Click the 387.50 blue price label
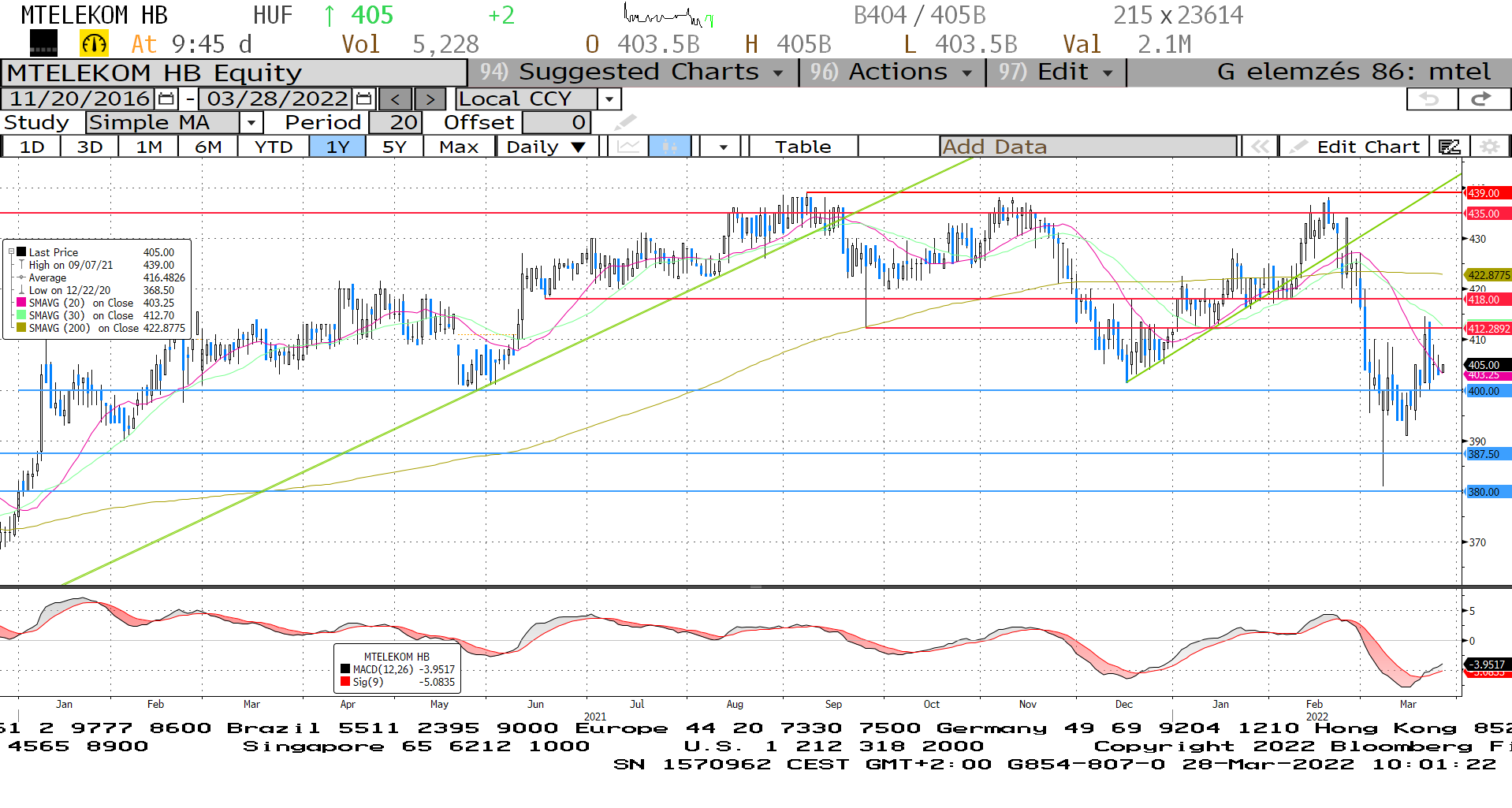 1488,454
